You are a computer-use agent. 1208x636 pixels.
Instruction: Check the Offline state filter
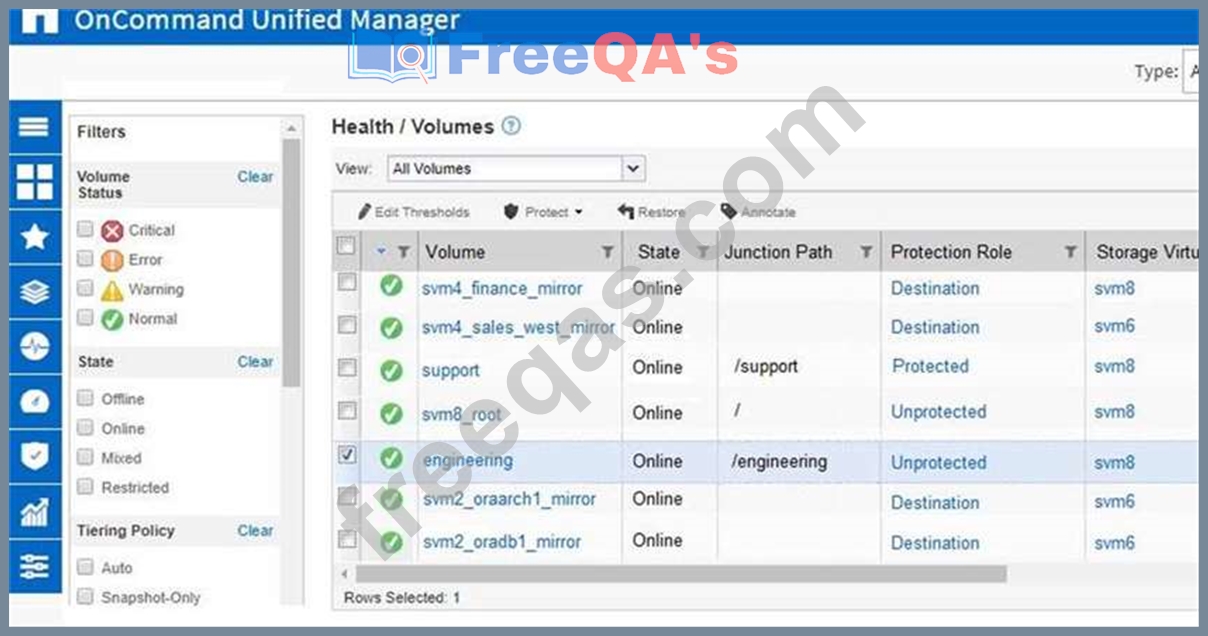click(x=86, y=399)
